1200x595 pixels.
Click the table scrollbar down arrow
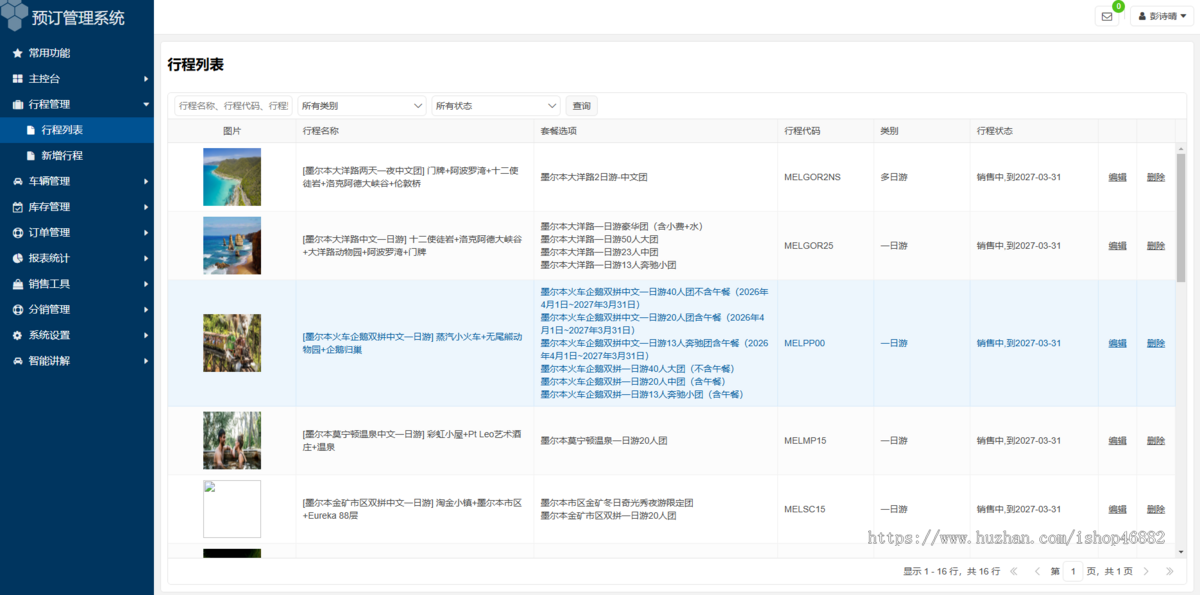coord(1181,551)
